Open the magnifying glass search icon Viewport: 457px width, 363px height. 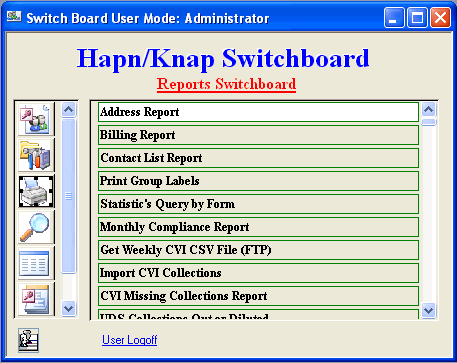click(36, 228)
